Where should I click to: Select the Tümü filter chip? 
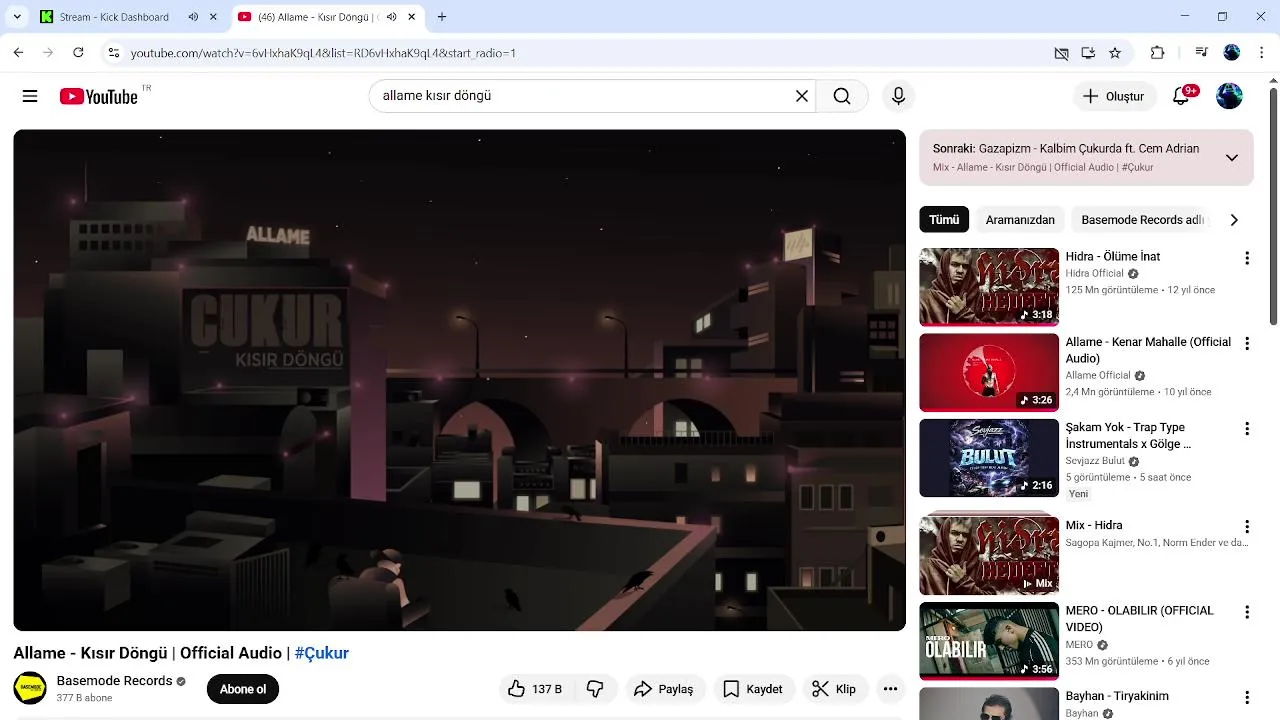point(944,220)
